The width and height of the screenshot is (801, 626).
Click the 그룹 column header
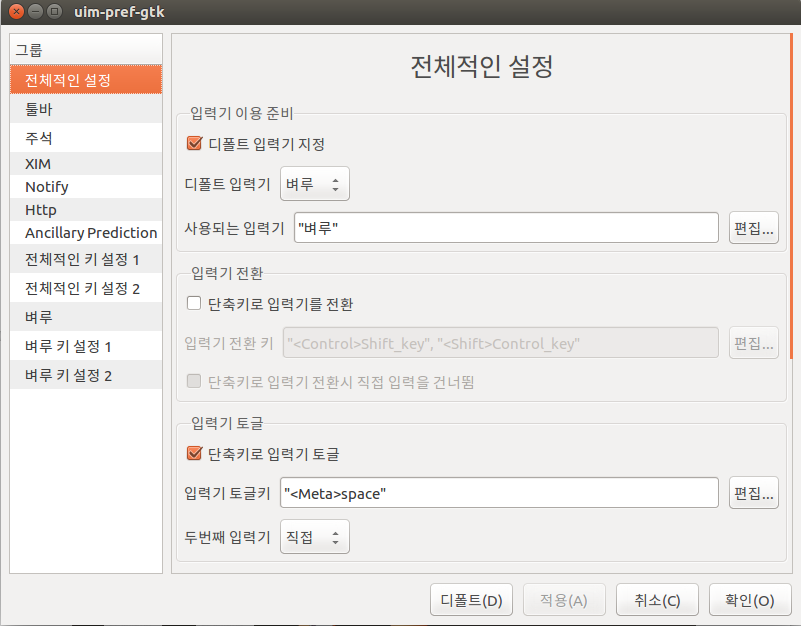(86, 50)
